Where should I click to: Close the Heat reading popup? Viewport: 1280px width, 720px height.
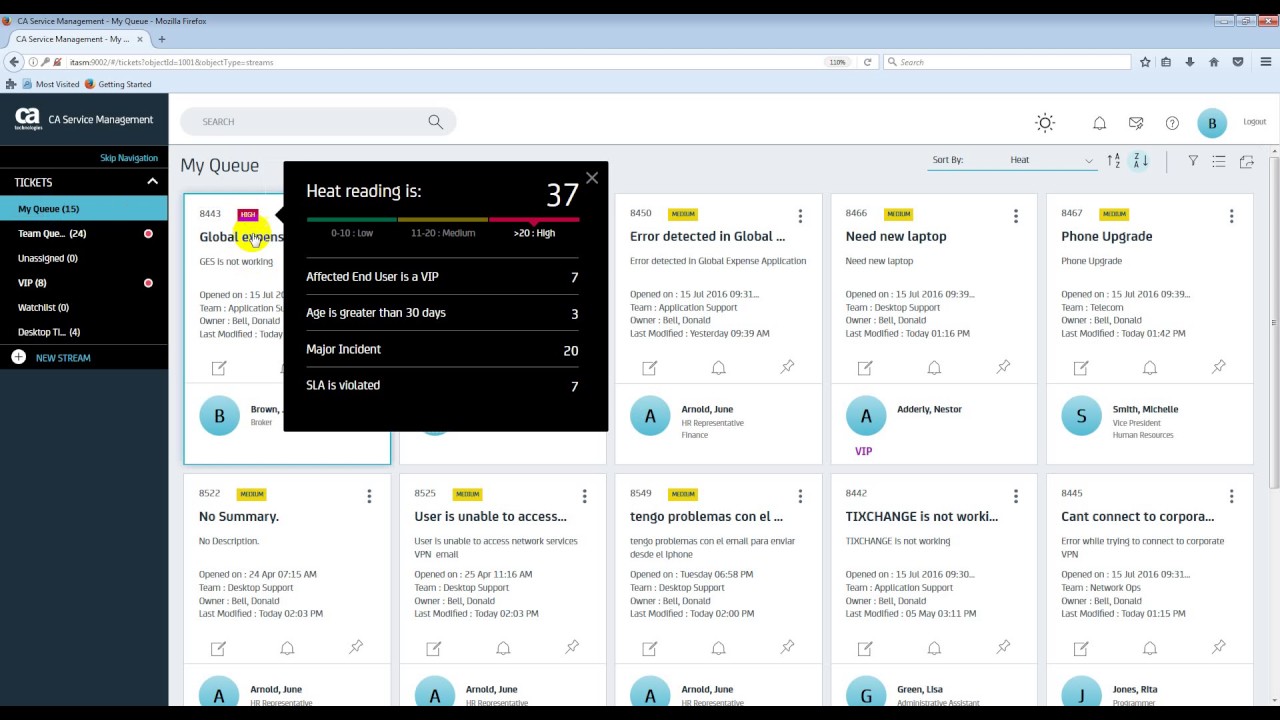[592, 178]
